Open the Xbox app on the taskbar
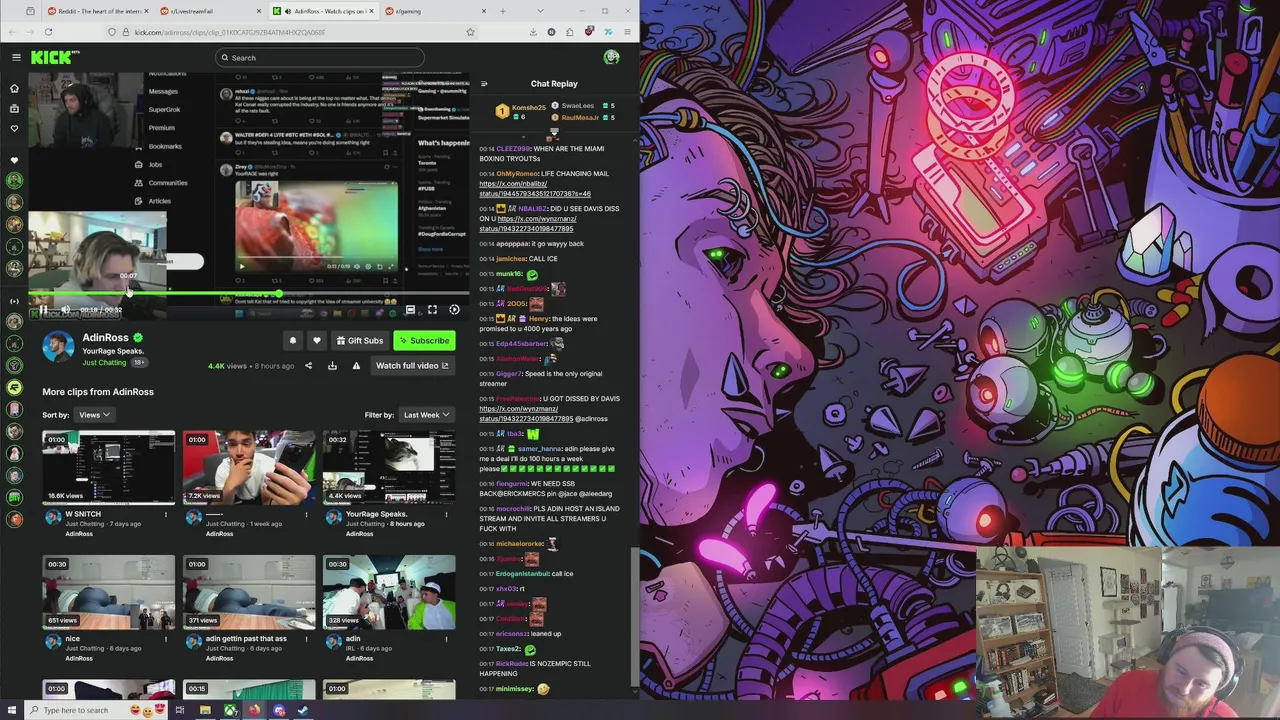Screen dimensions: 1280x720 [230, 710]
